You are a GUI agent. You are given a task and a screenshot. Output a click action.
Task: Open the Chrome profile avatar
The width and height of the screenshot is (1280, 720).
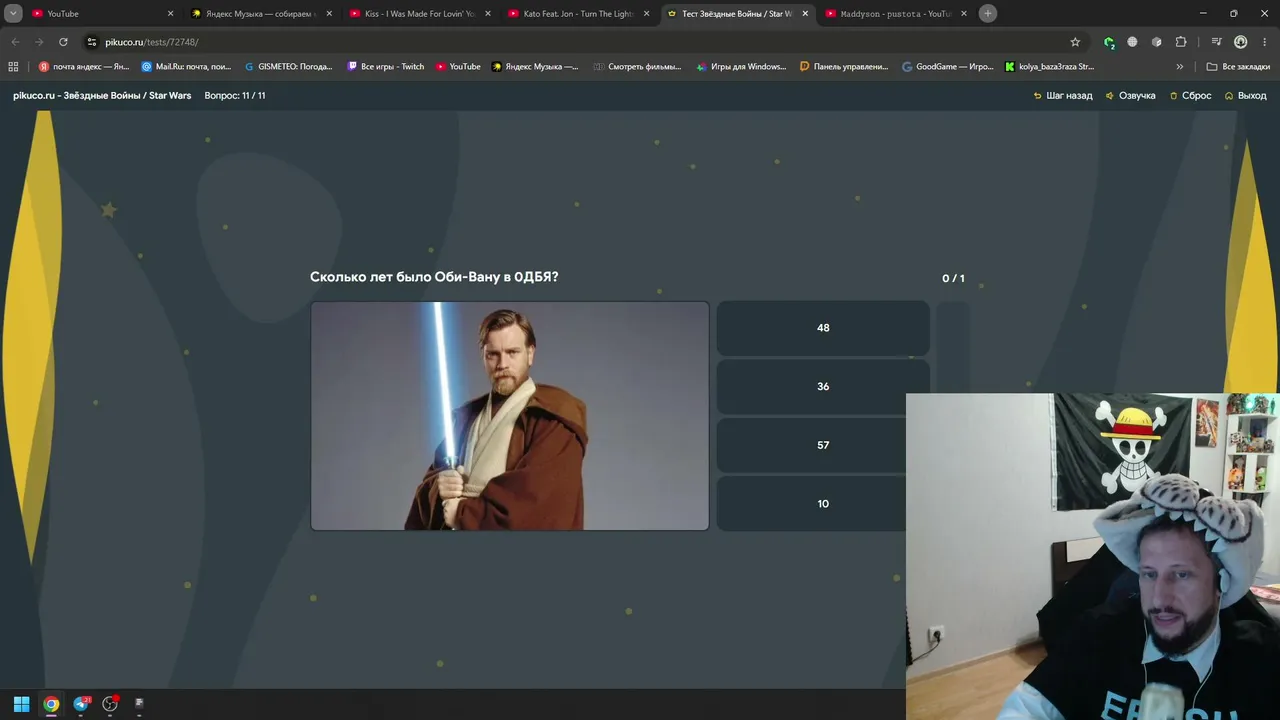[1240, 42]
